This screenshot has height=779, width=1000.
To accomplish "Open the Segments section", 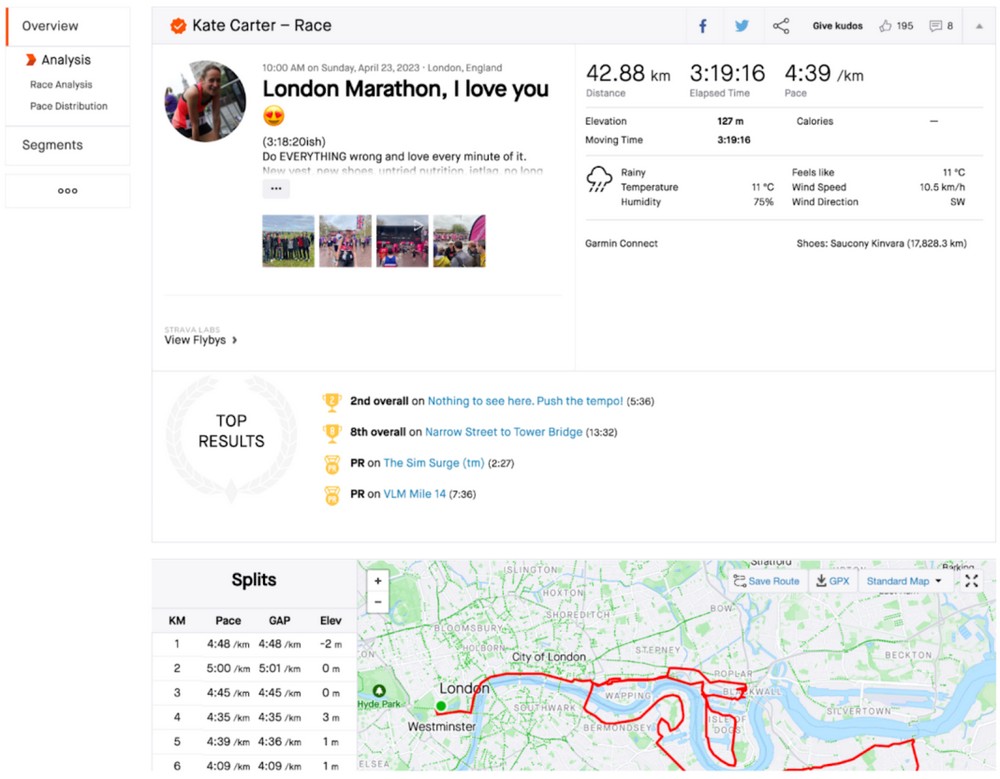I will 52,145.
